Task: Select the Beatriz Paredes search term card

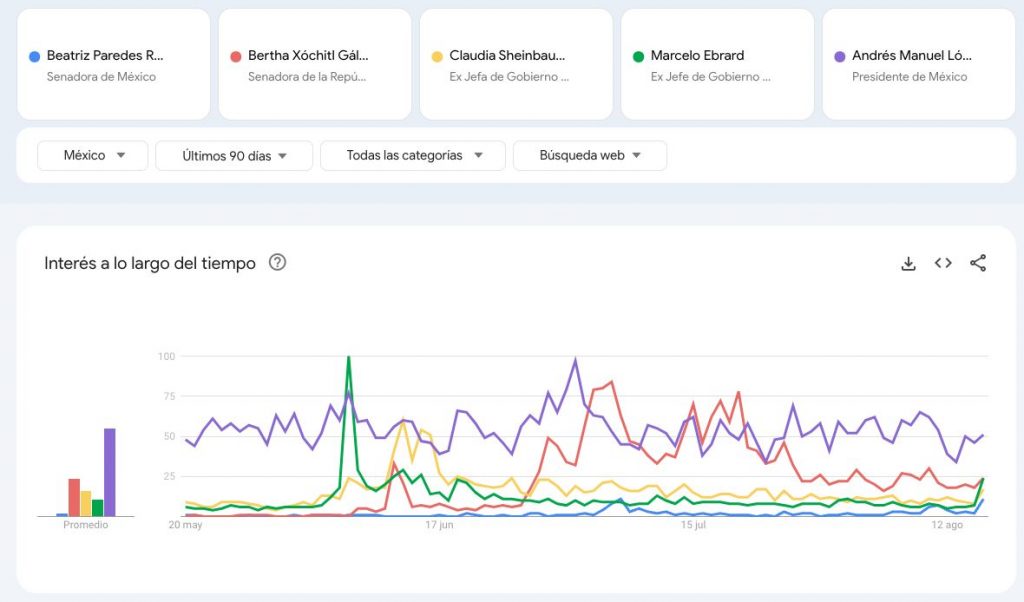Action: 113,64
